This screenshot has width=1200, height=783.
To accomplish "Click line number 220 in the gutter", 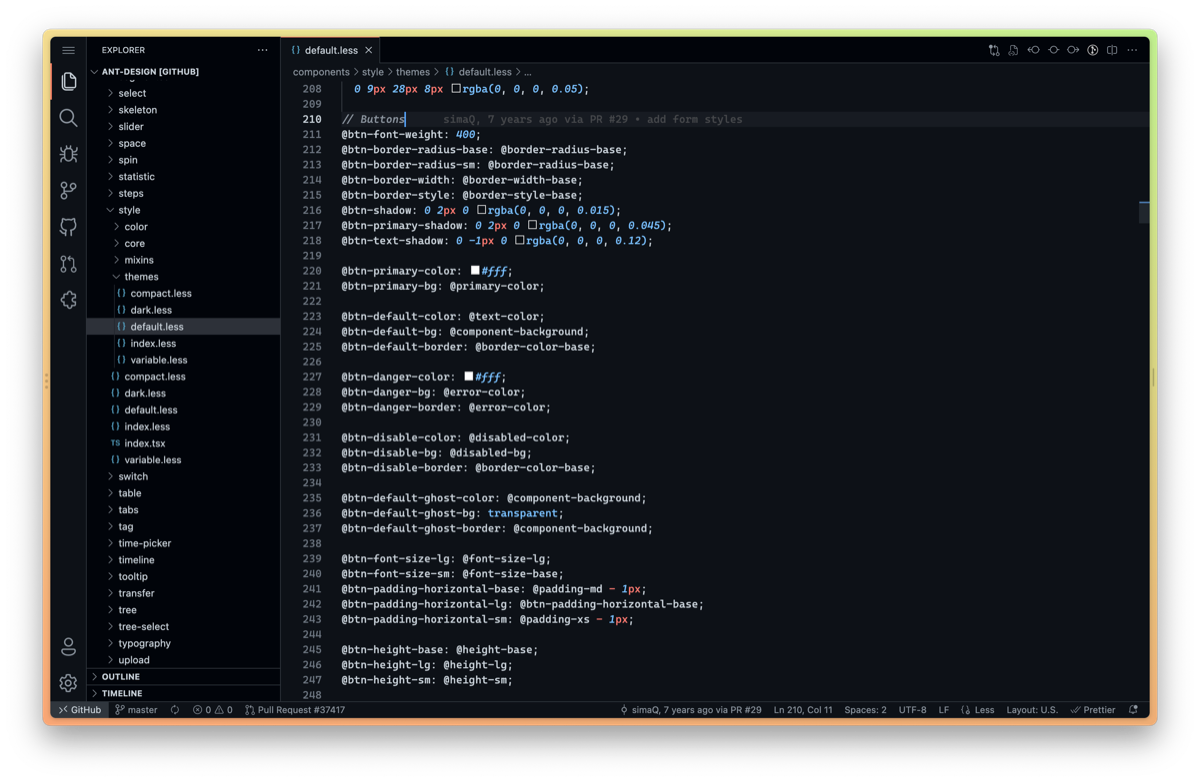I will [x=312, y=271].
